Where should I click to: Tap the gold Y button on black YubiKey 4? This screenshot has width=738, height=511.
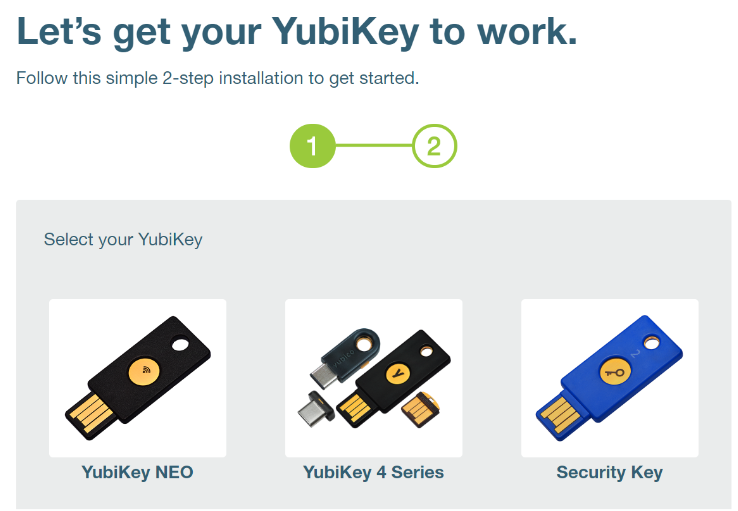(x=398, y=374)
